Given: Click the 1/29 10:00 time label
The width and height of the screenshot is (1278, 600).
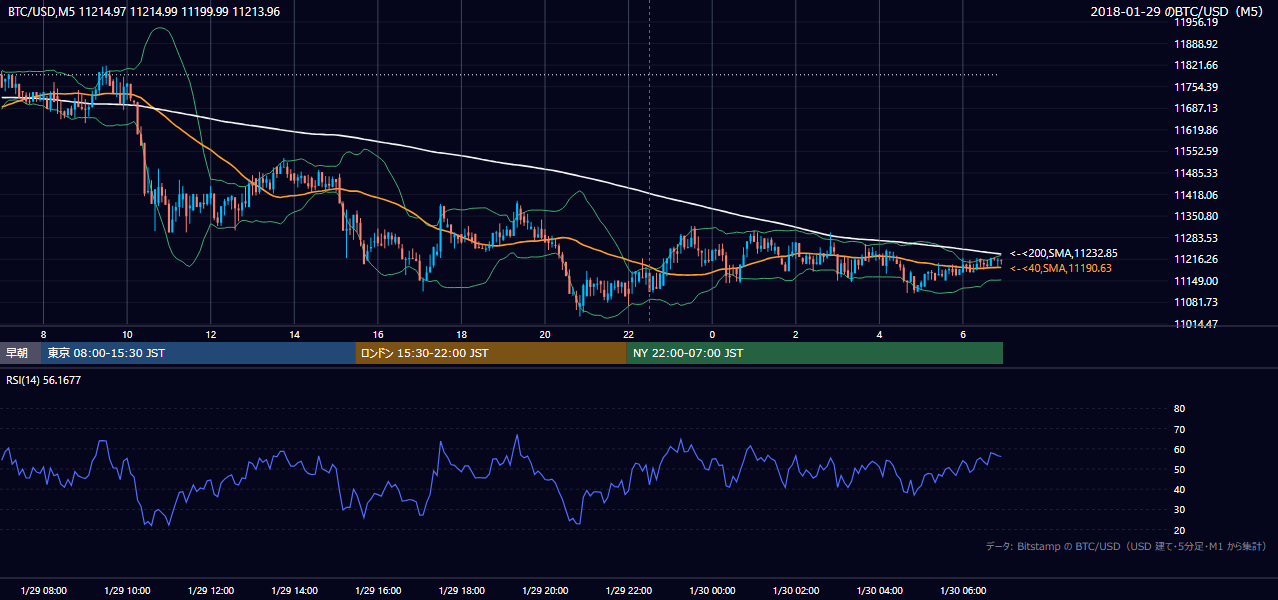Looking at the screenshot, I should click(127, 590).
